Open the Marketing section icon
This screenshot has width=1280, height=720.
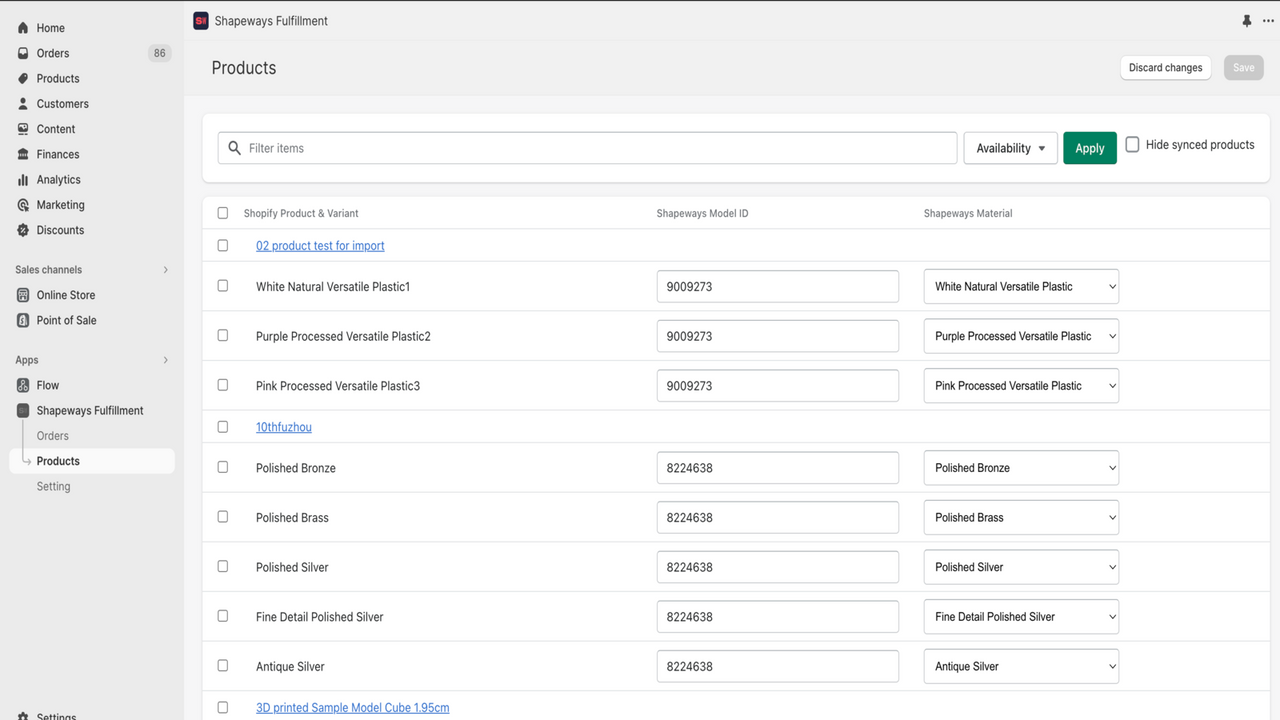pos(22,204)
